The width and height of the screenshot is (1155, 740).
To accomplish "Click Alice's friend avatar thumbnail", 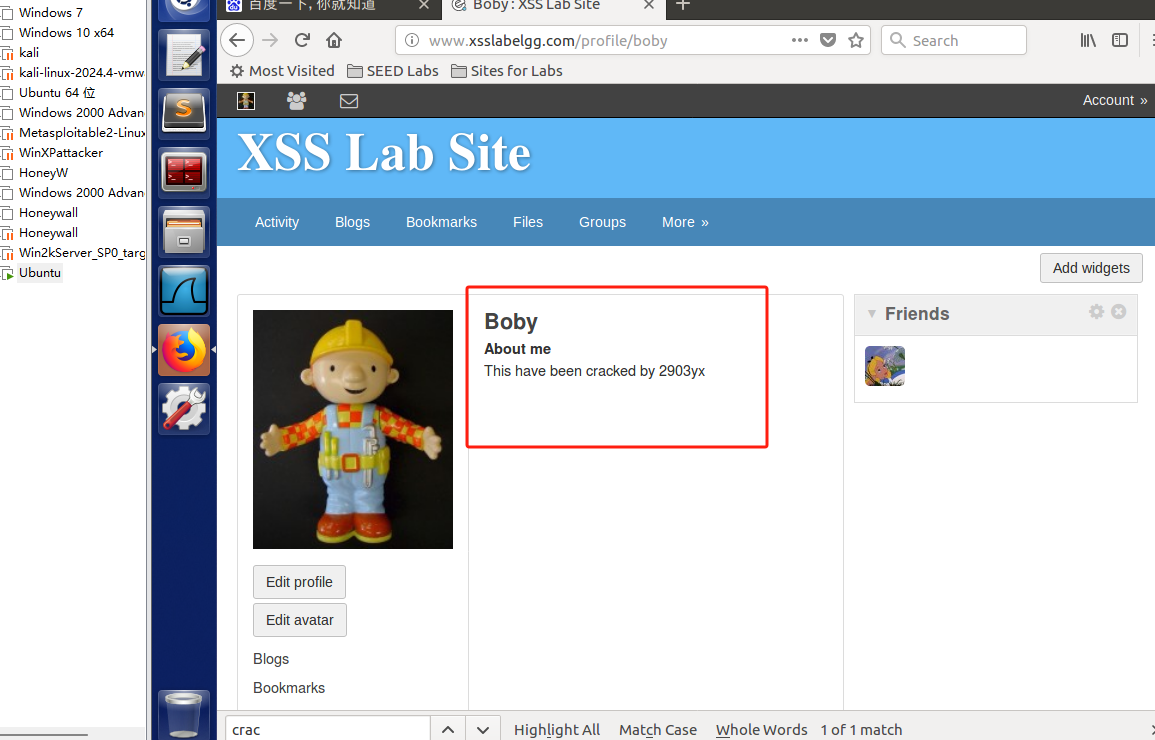I will (885, 366).
